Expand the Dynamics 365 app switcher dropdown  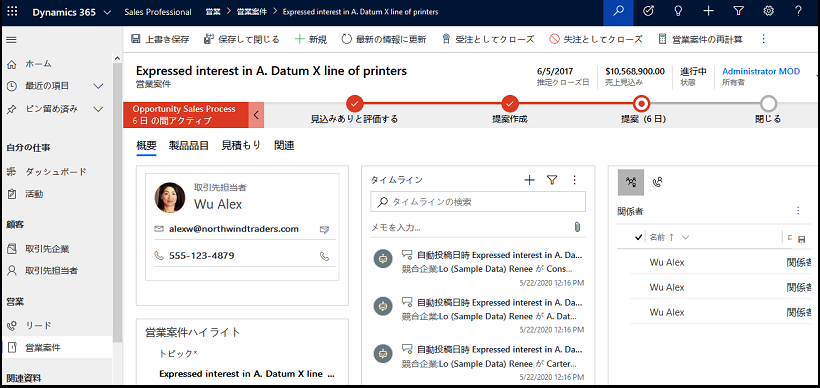point(107,13)
